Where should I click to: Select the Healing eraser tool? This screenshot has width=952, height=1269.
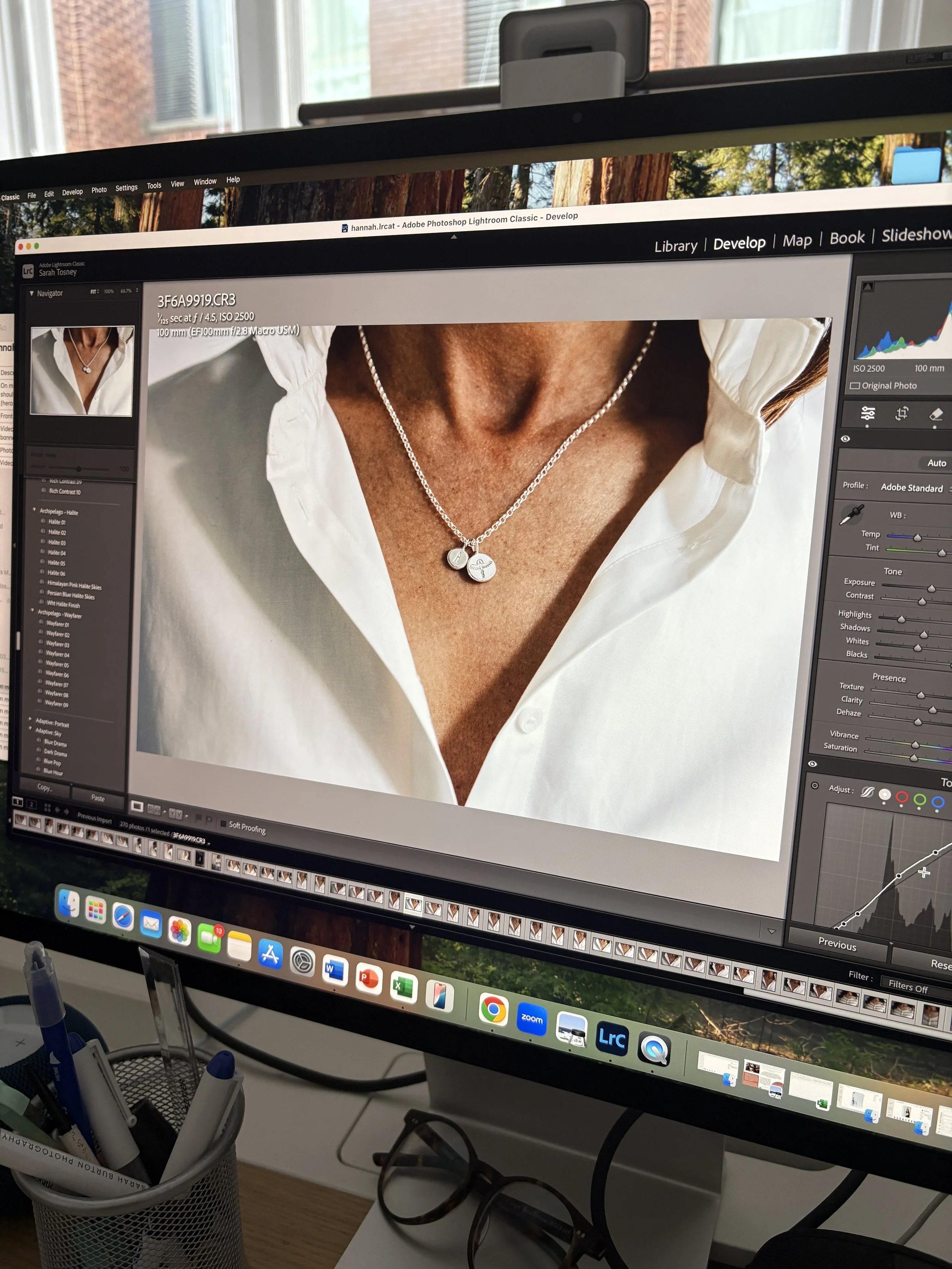[x=935, y=414]
